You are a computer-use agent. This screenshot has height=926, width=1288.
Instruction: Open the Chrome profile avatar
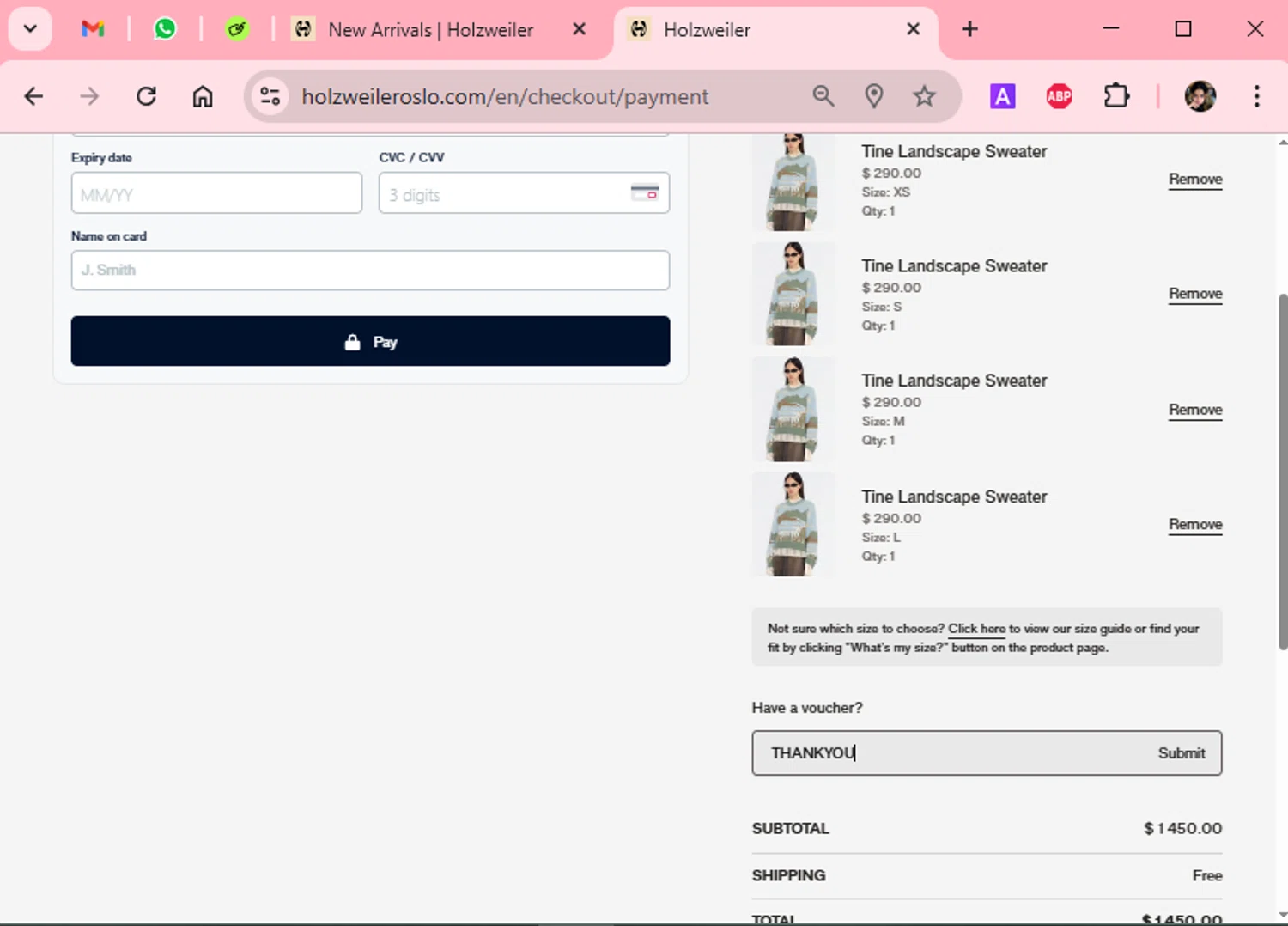pos(1200,96)
